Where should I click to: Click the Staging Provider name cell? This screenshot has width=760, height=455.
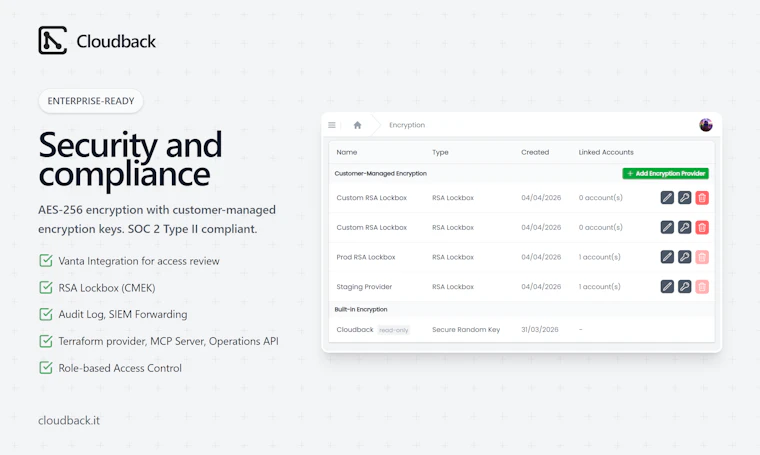364,286
